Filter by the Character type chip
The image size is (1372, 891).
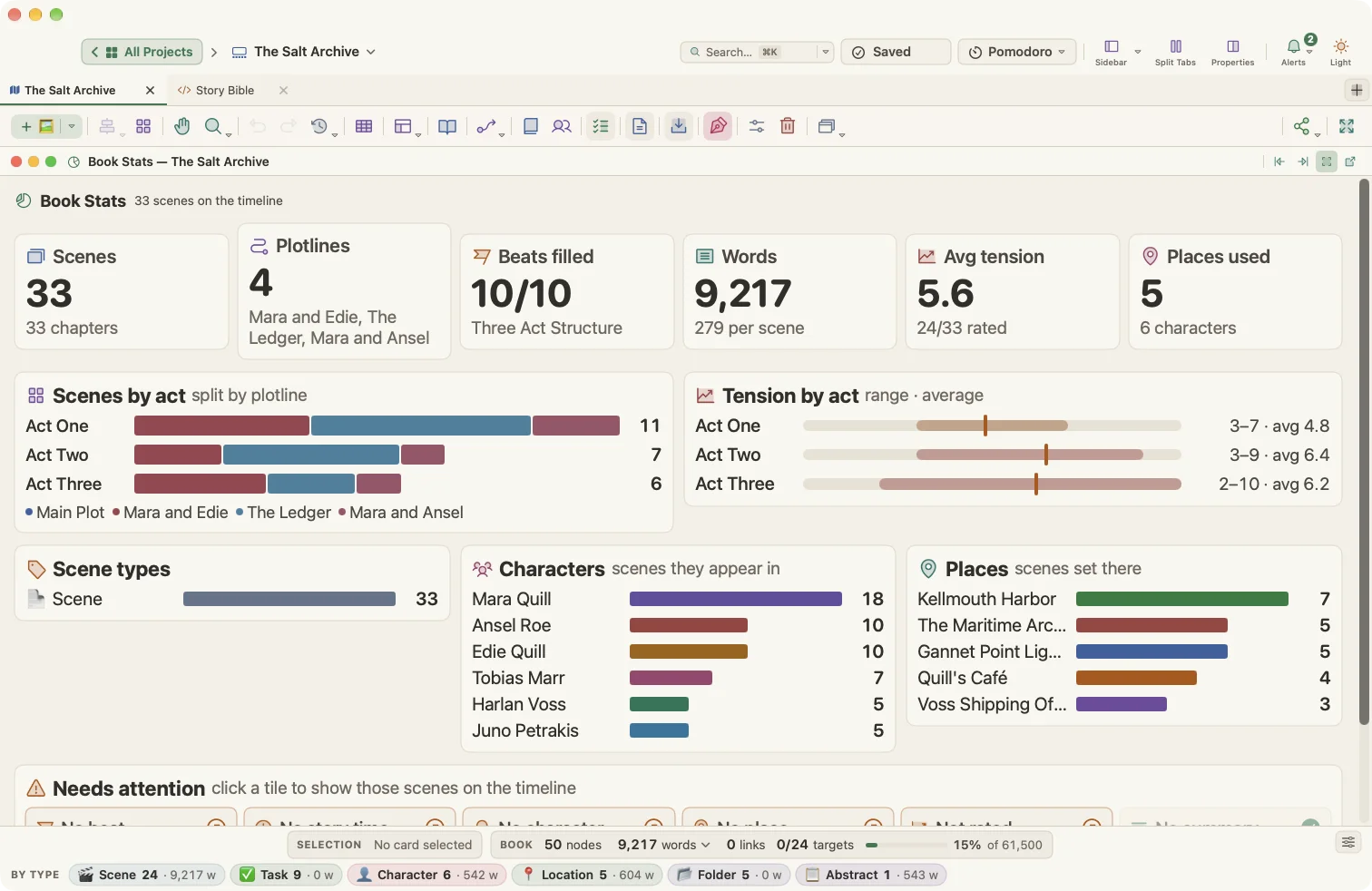(x=426, y=875)
